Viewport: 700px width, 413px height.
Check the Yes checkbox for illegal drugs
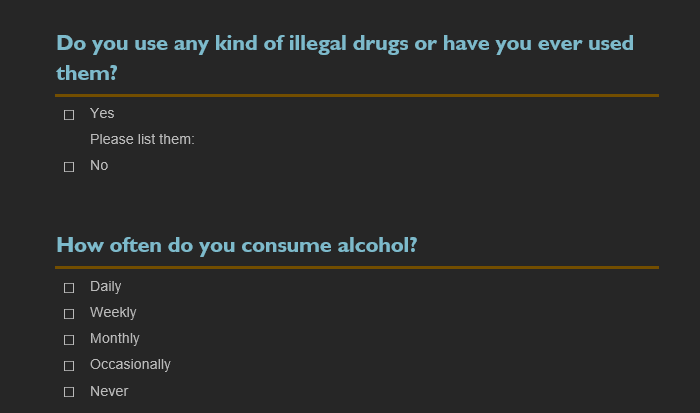[x=69, y=115]
